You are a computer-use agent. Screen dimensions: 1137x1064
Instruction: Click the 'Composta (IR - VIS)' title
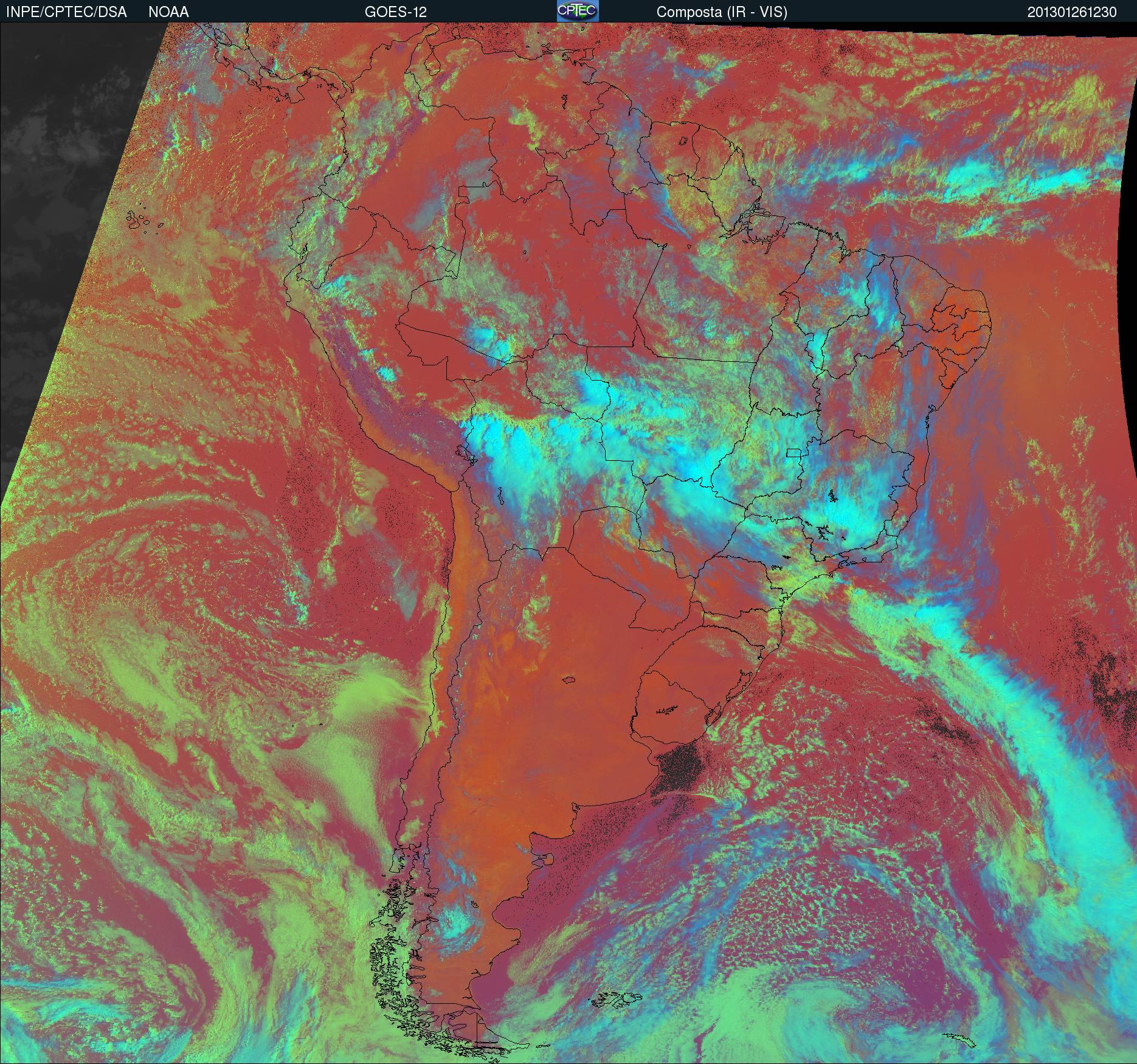pyautogui.click(x=722, y=12)
